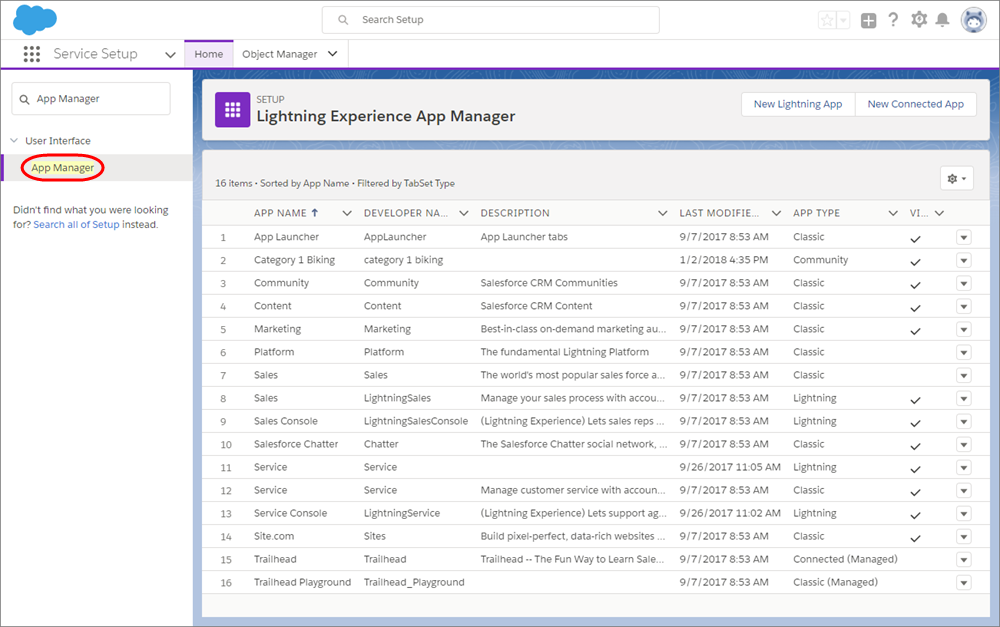1000x627 pixels.
Task: Click the purple App Manager grid icon
Action: (233, 110)
